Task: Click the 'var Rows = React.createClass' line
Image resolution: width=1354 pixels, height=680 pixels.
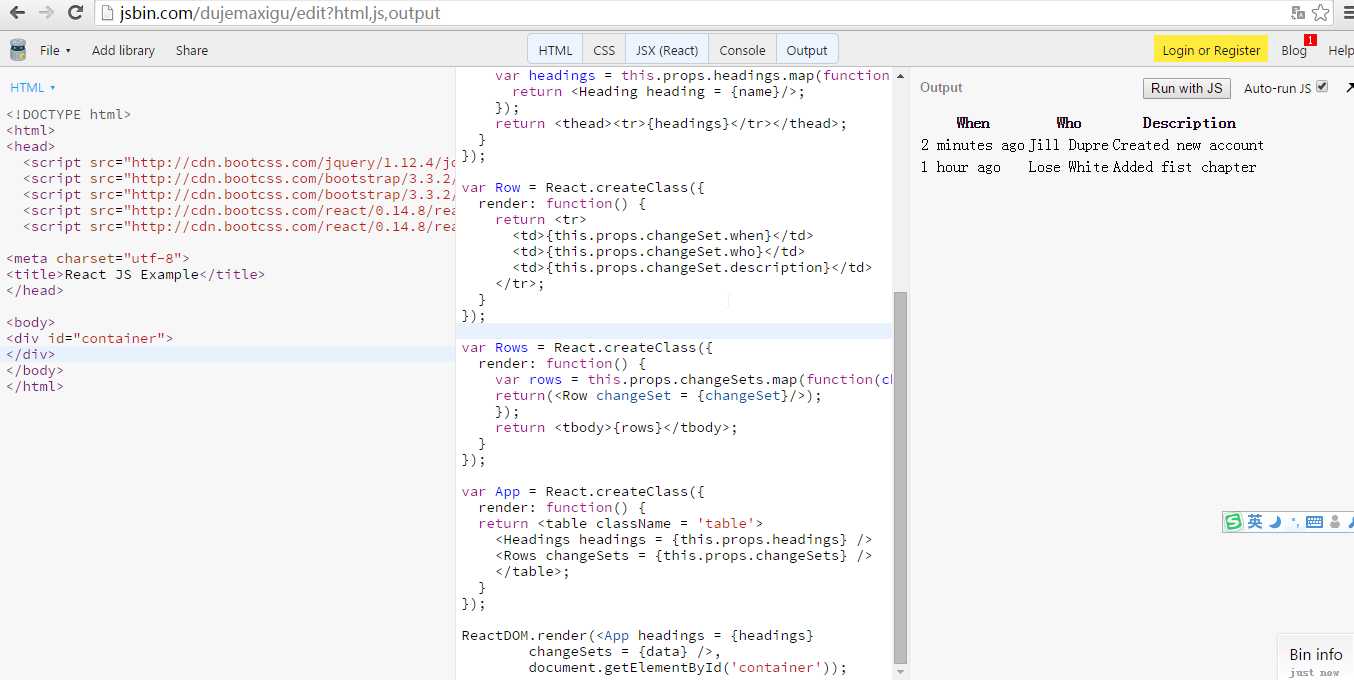Action: pos(588,347)
